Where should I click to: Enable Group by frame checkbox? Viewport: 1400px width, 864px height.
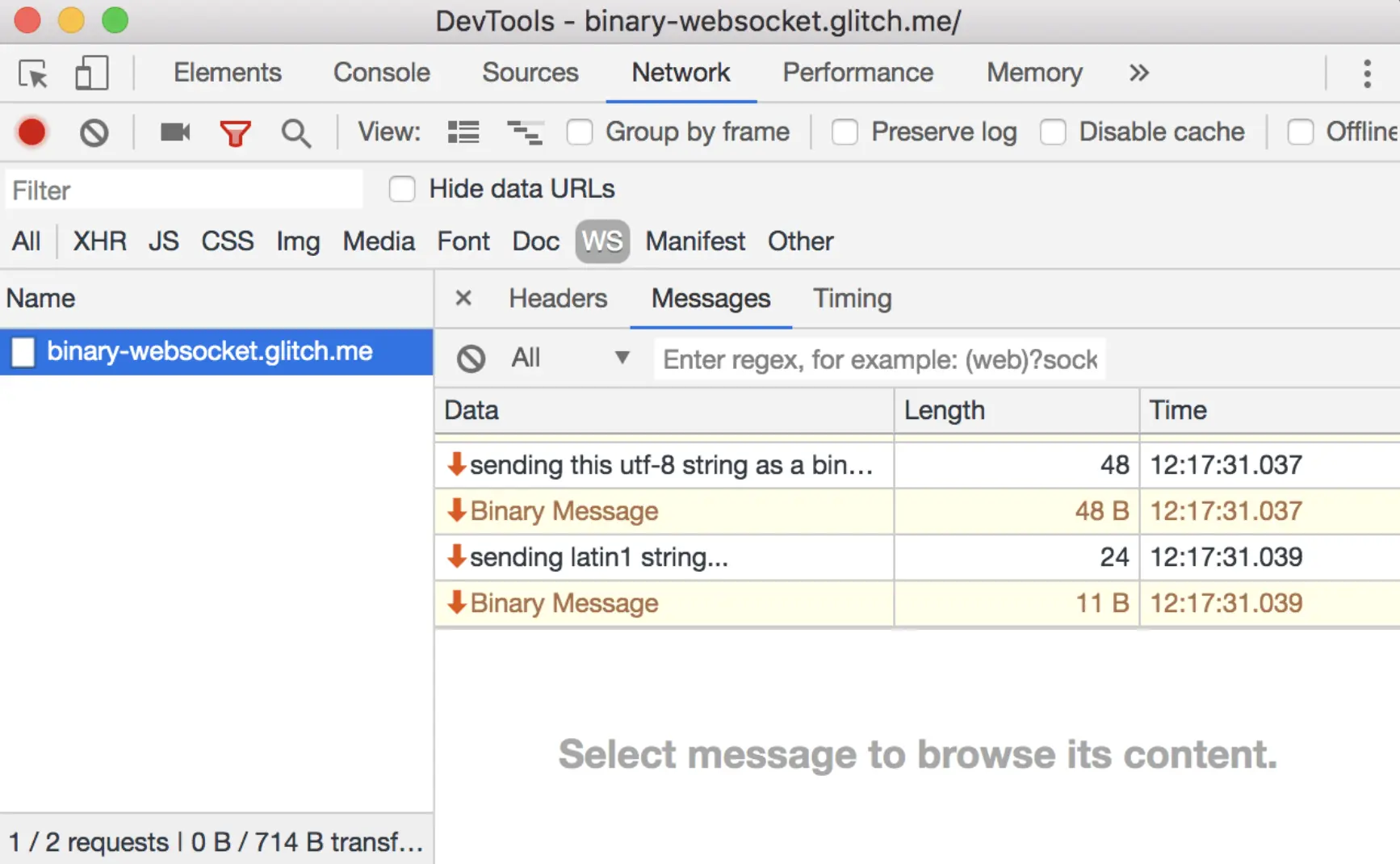580,132
